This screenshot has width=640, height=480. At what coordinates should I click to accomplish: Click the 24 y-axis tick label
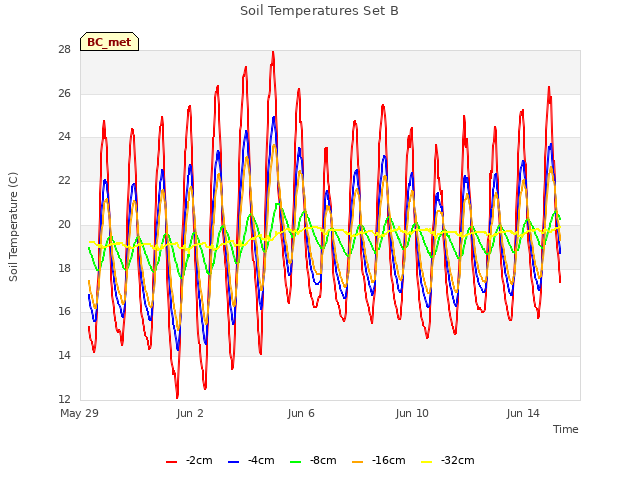(64, 137)
